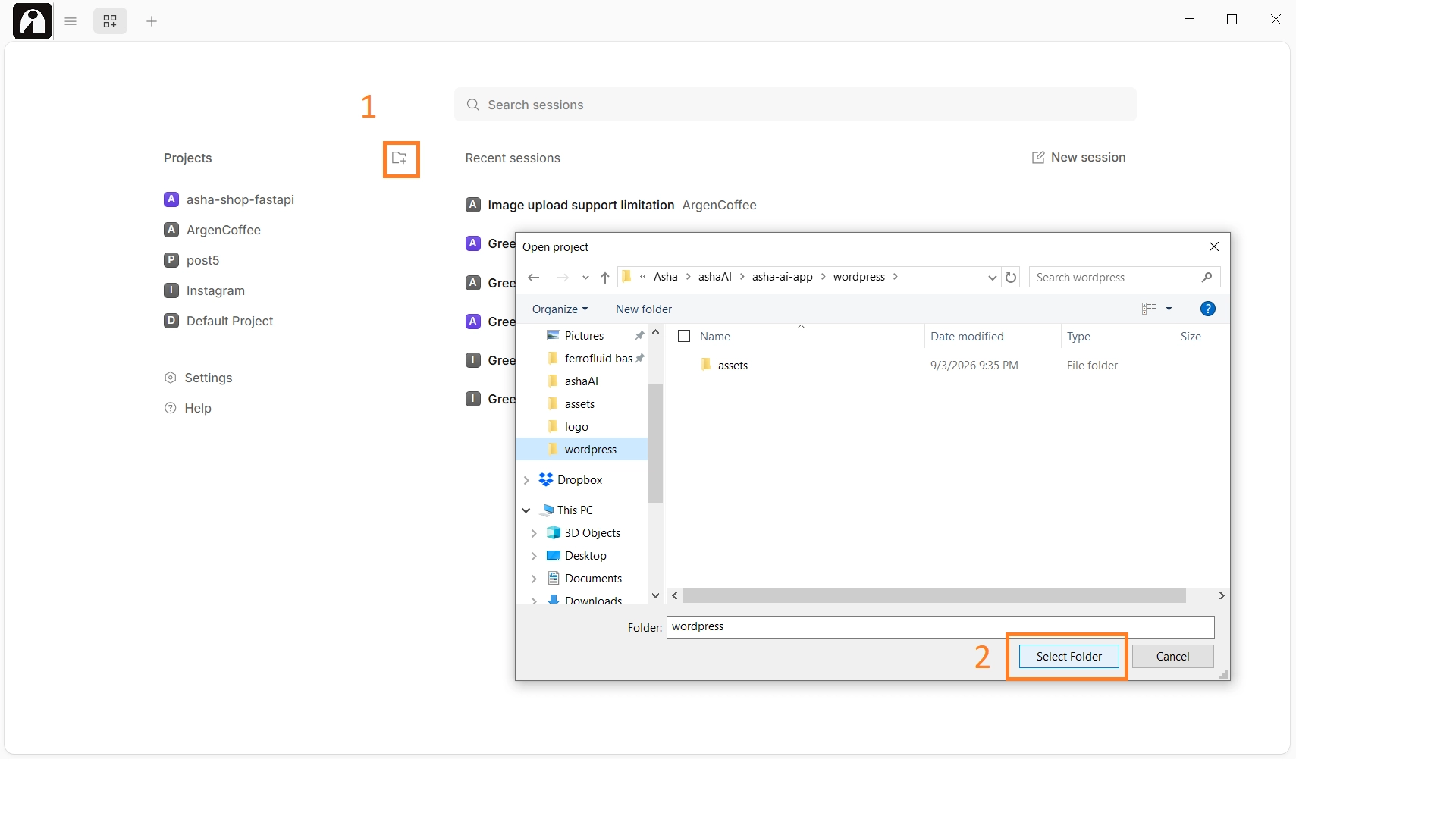Open the view options dropdown arrow
Viewport: 1456px width, 819px height.
1169,309
